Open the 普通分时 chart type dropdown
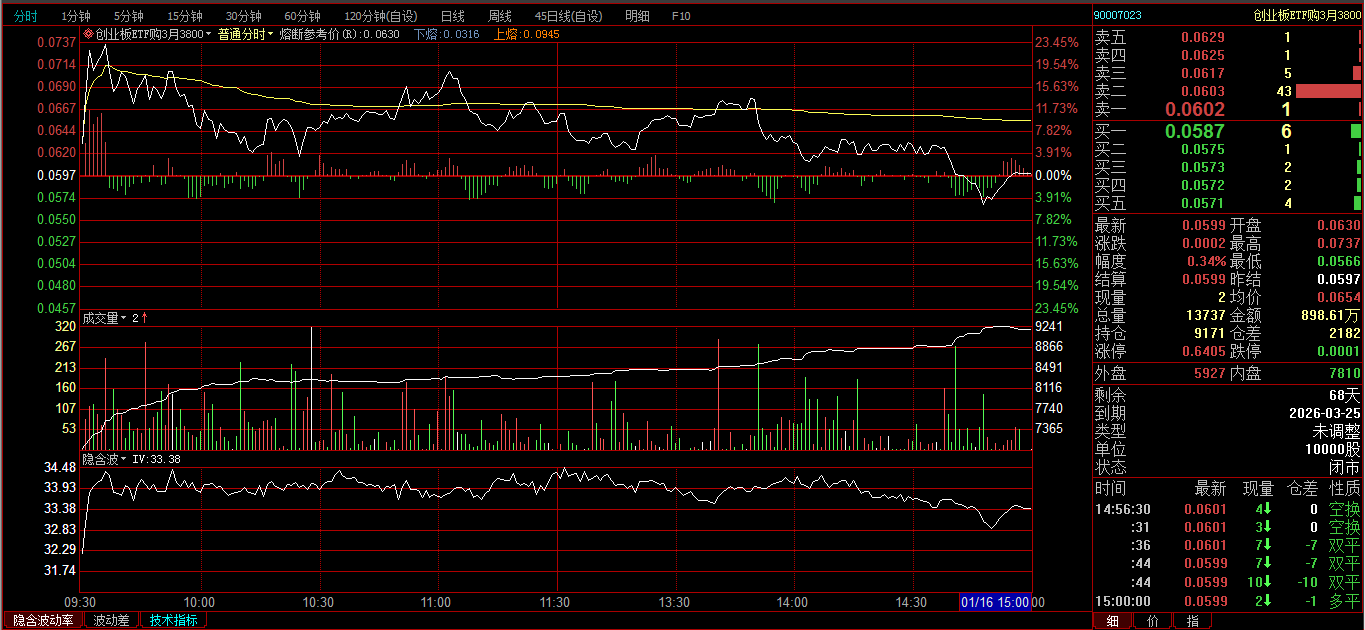Screen dimensions: 1365x630 270,34
